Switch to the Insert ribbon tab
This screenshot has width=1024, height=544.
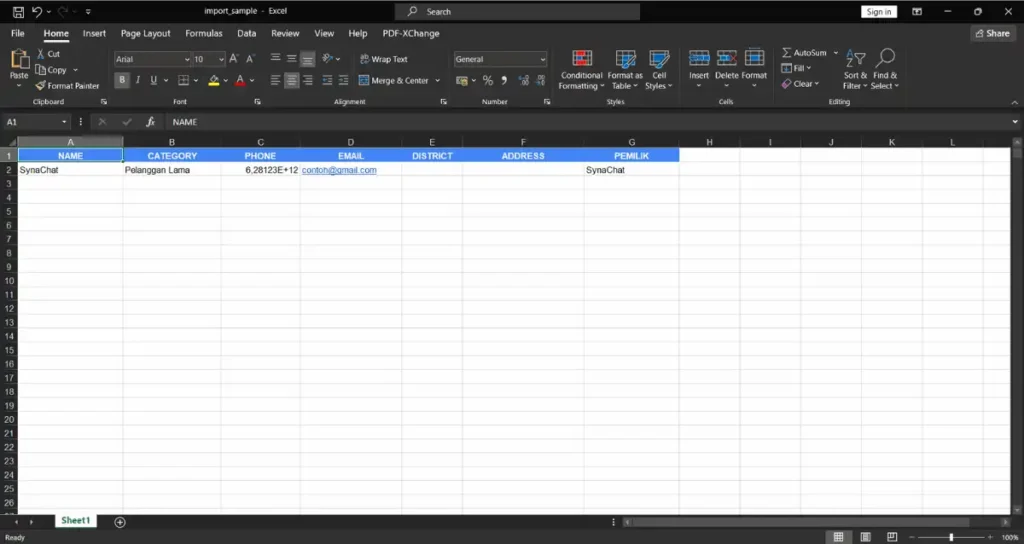pos(94,33)
